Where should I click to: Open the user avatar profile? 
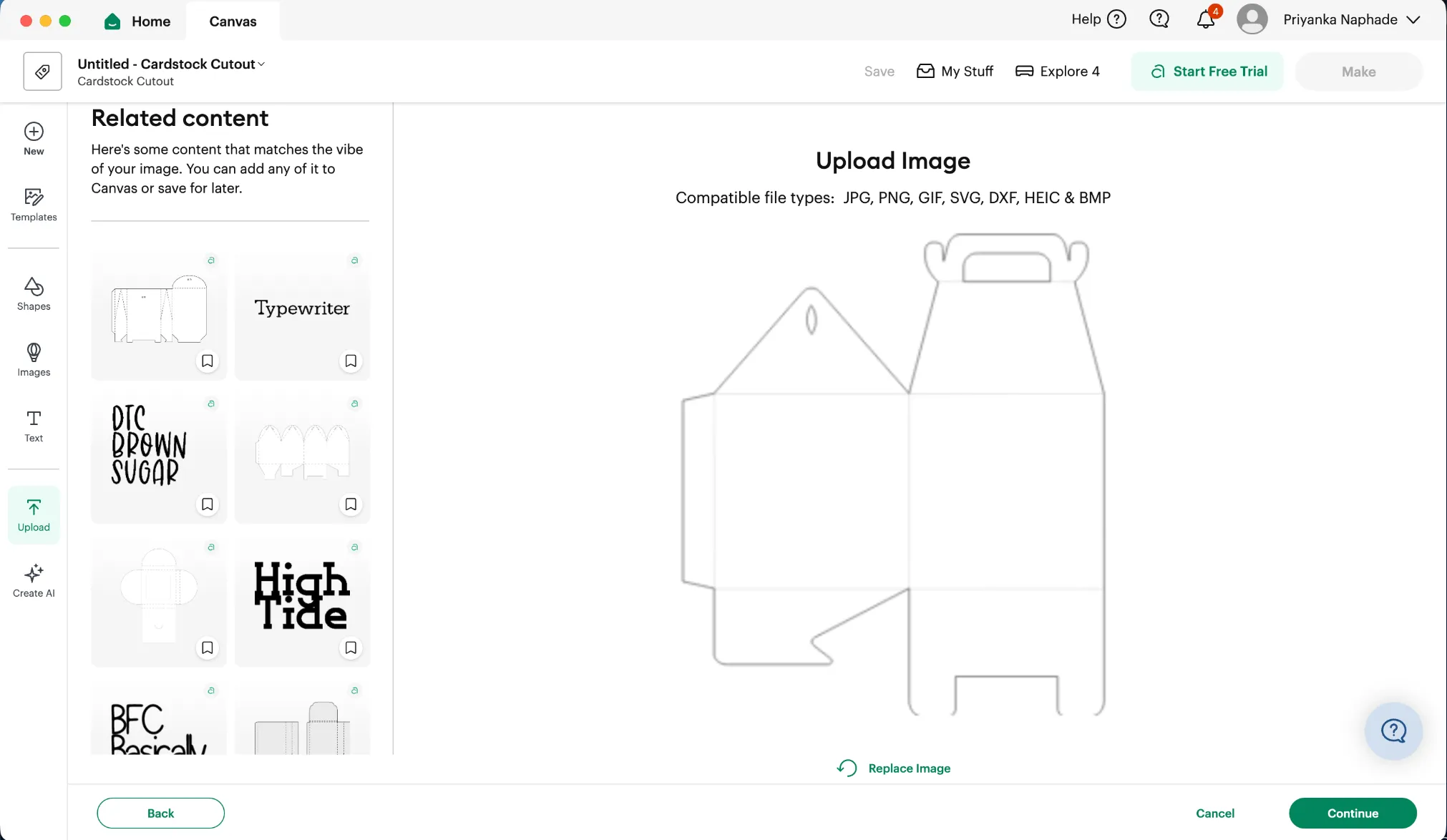pos(1252,19)
